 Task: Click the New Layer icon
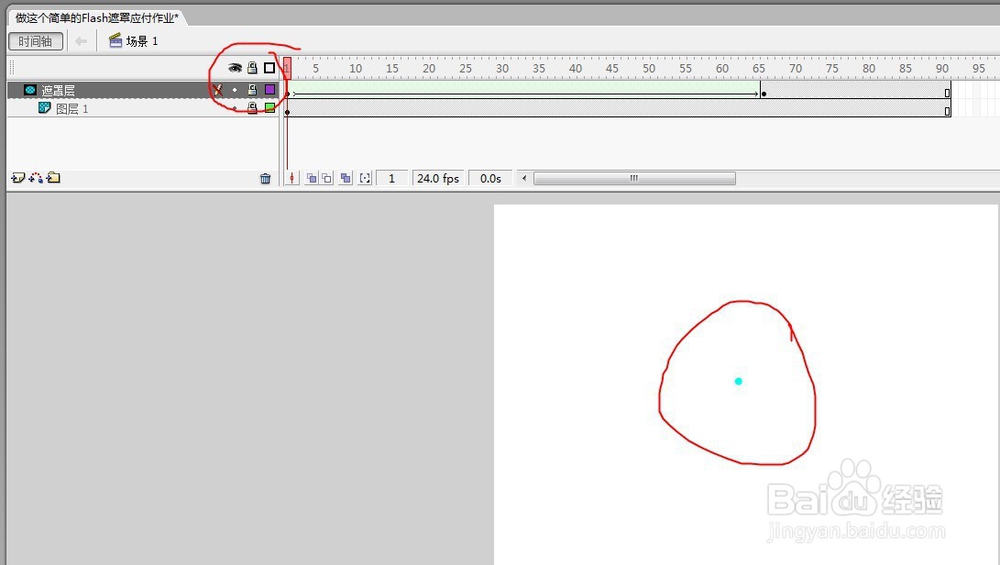pos(18,178)
